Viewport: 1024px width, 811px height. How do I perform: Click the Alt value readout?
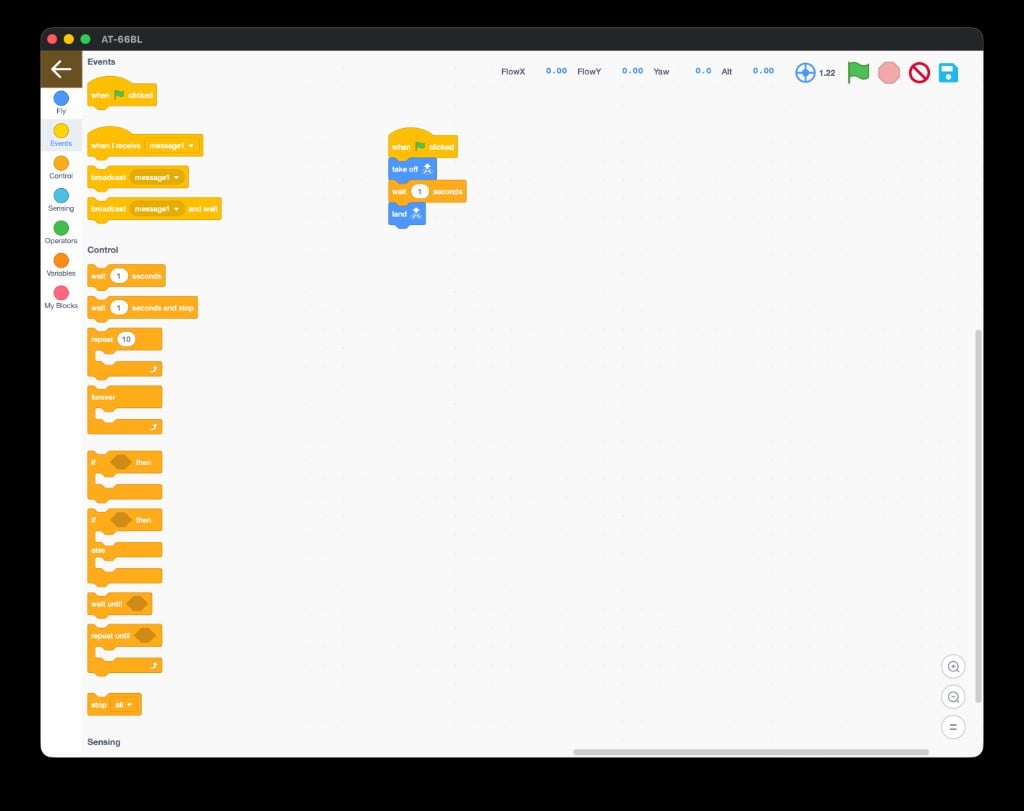click(763, 71)
